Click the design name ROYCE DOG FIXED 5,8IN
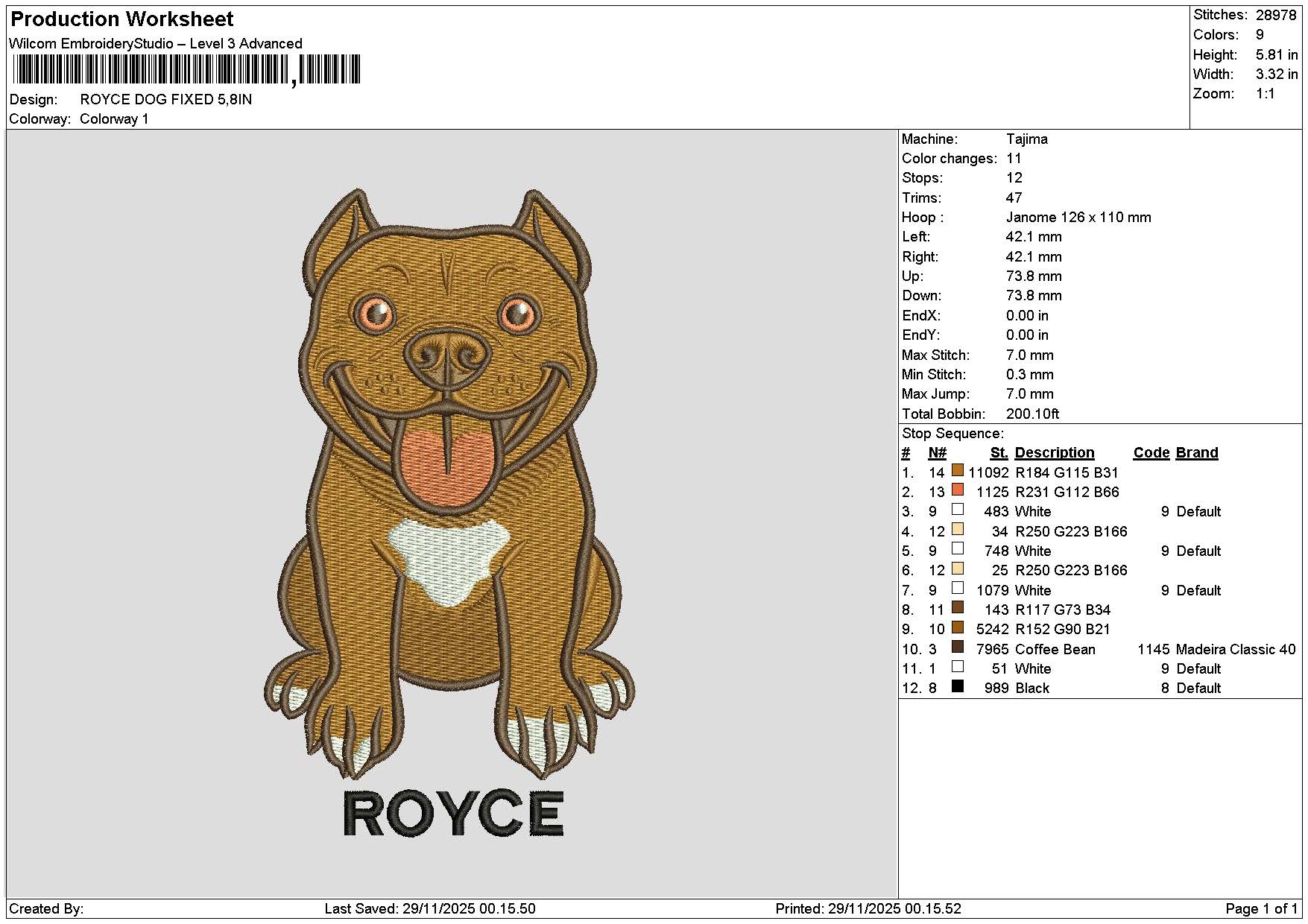 coord(166,100)
